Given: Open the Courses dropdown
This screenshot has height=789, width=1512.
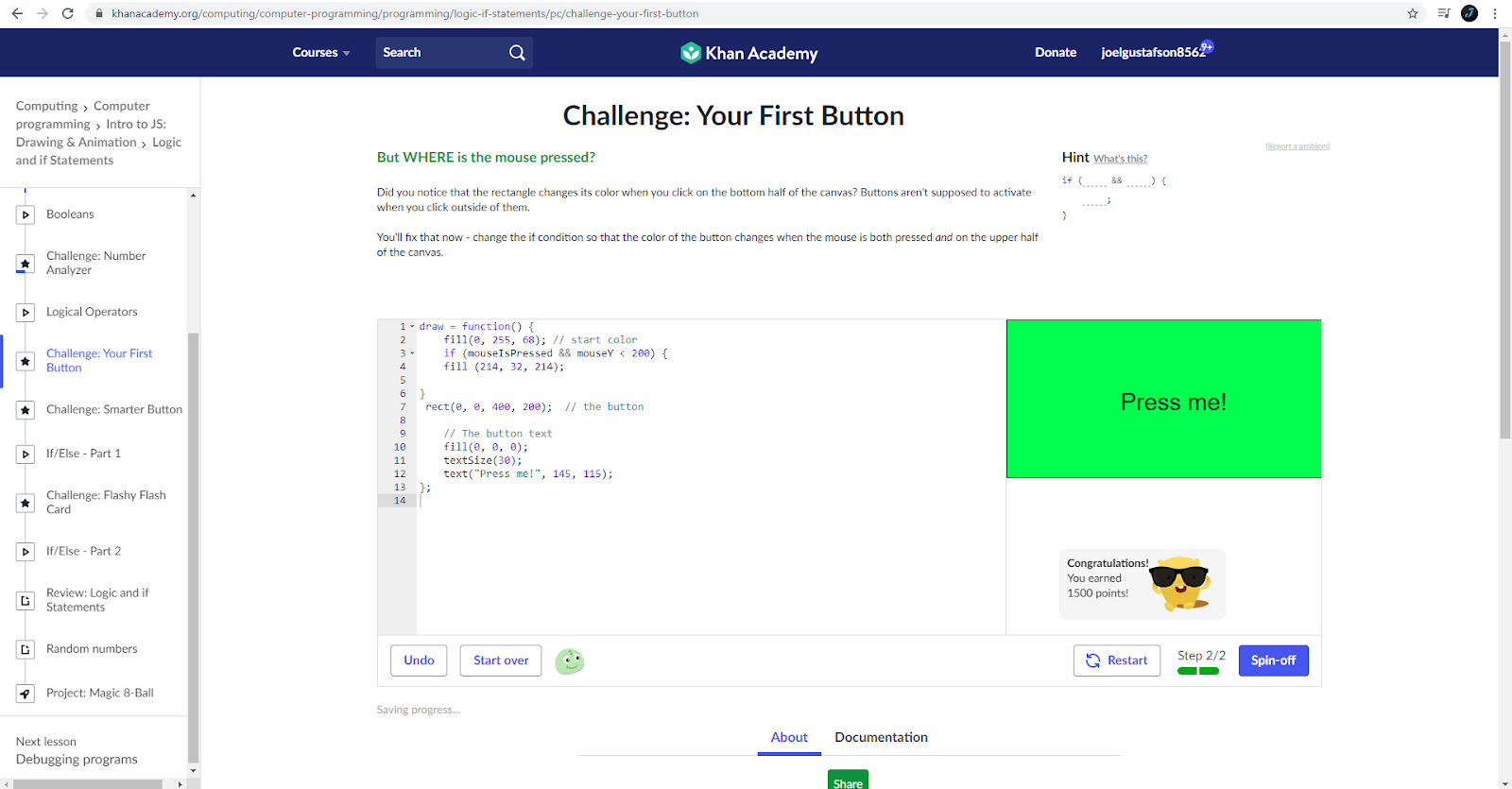Looking at the screenshot, I should tap(321, 53).
